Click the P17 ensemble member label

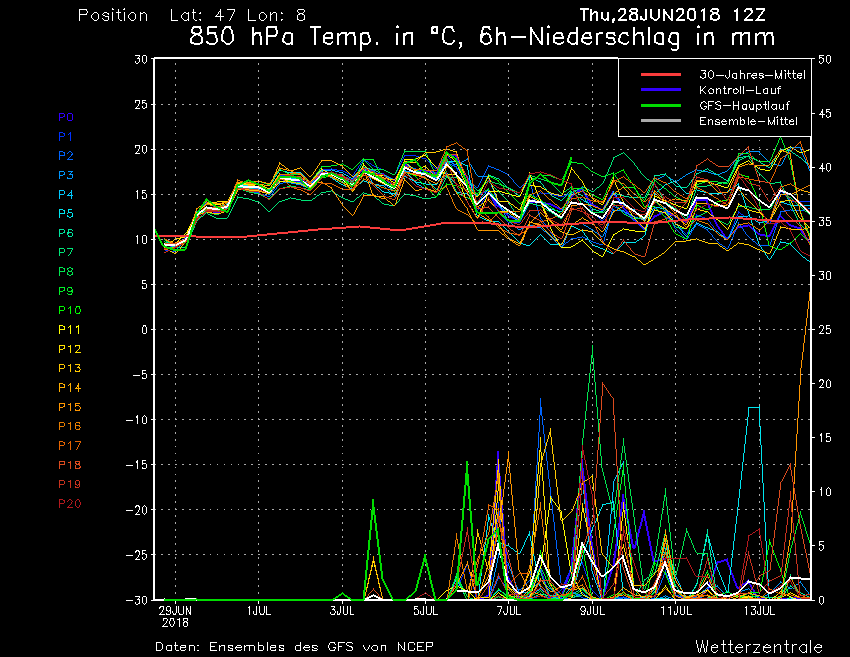(69, 445)
